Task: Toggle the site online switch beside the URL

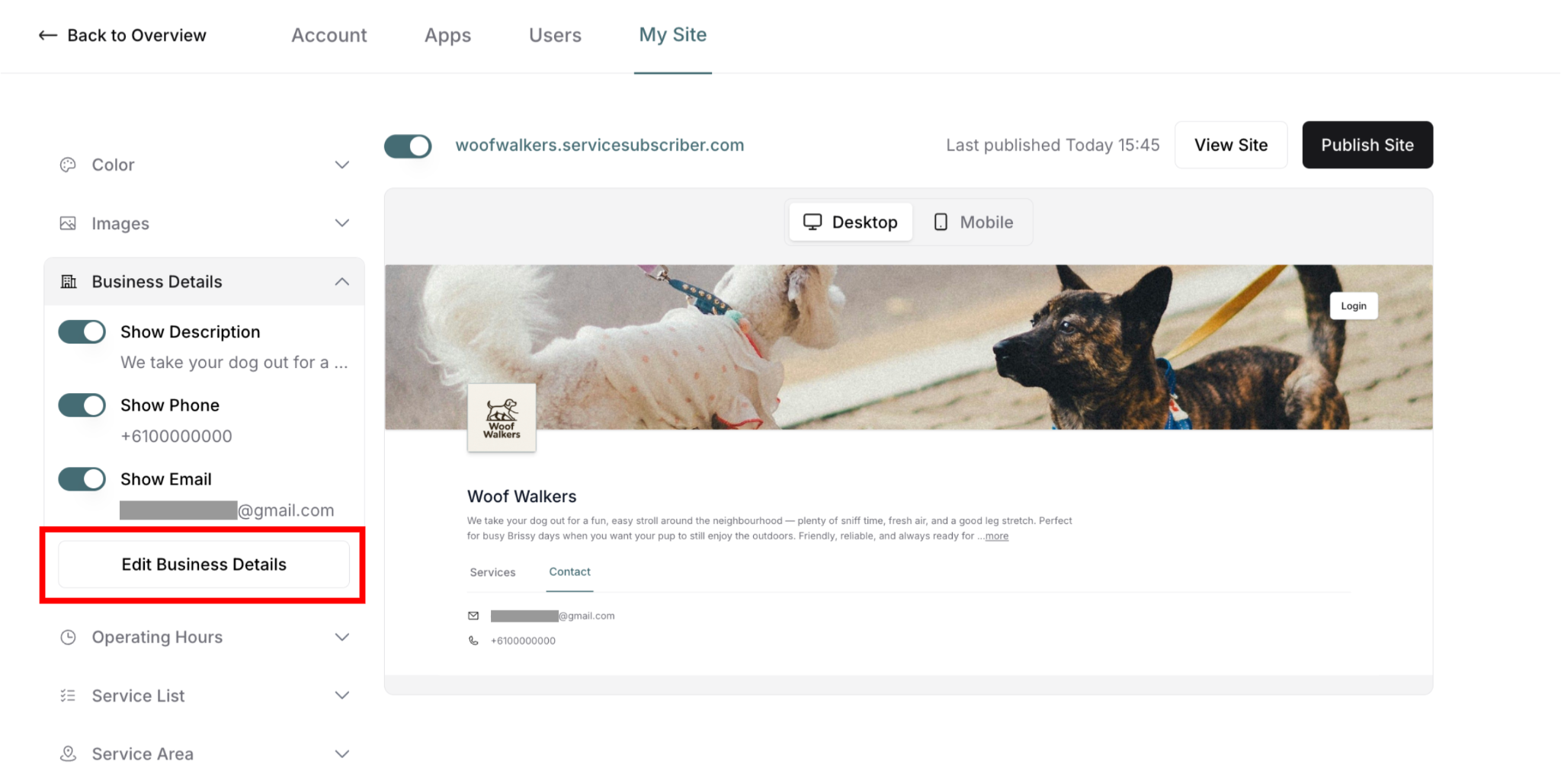Action: coord(408,146)
